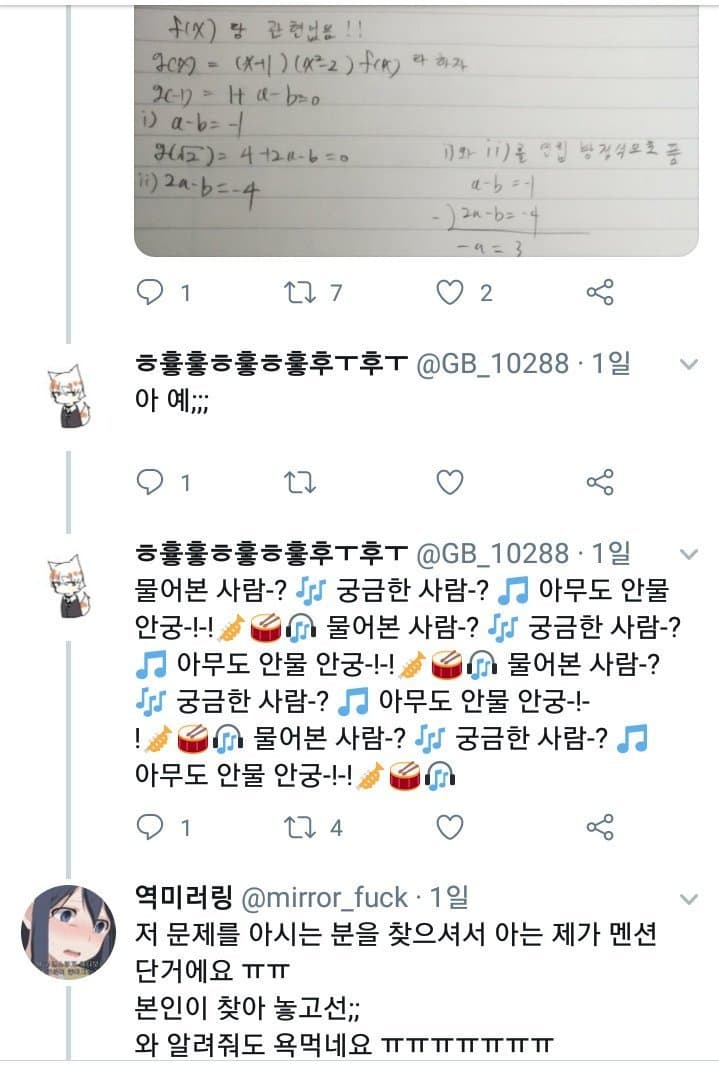Screen dimensions: 719x1065
Task: Open the fox avatar beside the '아 예;;;' tweet
Action: pyautogui.click(x=68, y=390)
